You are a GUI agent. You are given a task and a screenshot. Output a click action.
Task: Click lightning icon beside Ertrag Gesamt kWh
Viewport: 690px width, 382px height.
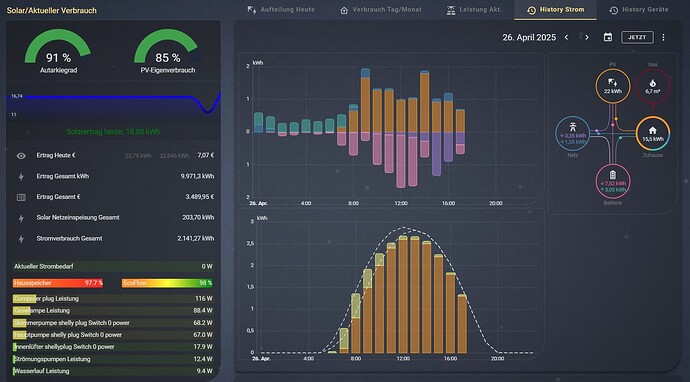21,176
